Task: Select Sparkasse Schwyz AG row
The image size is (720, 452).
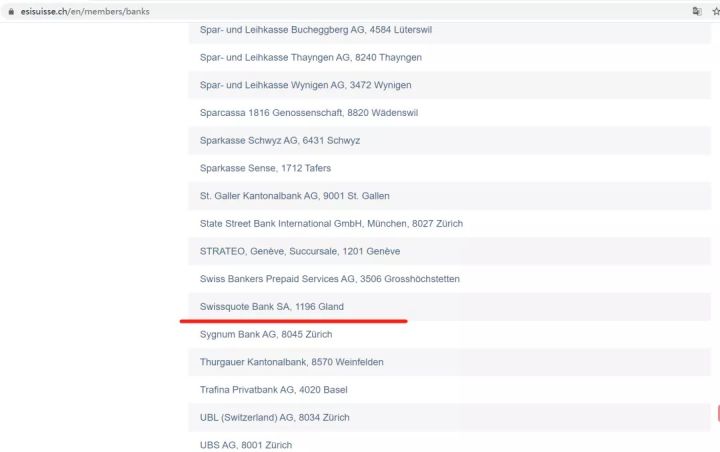Action: click(450, 141)
